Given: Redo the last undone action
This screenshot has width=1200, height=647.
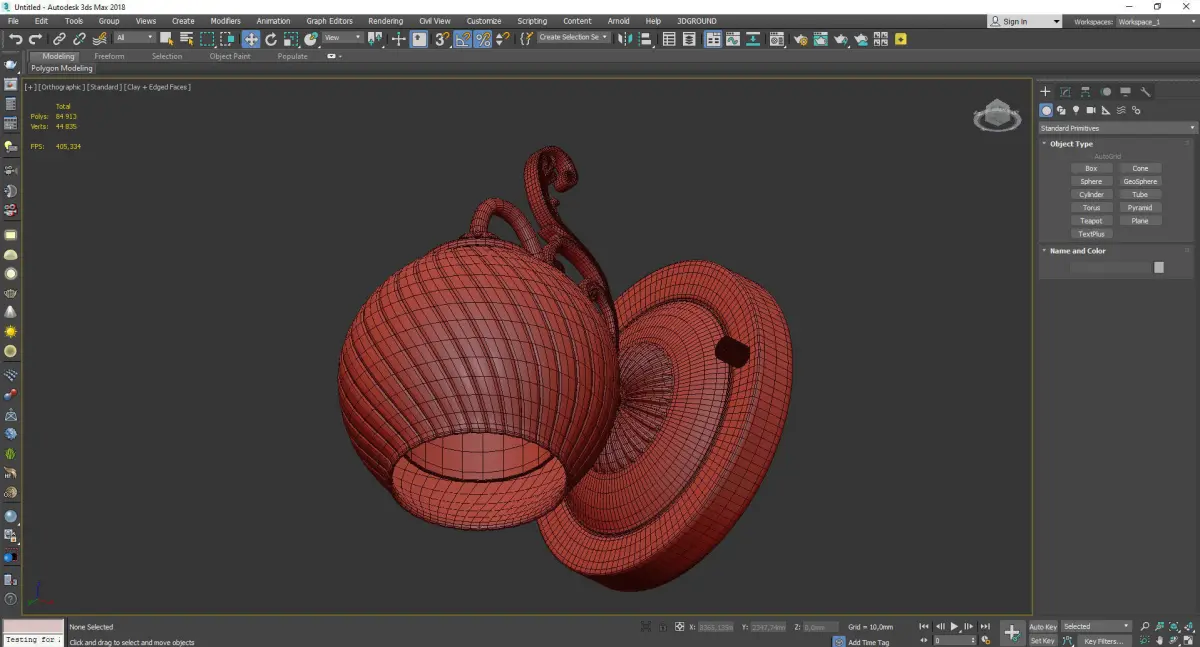Looking at the screenshot, I should point(35,39).
